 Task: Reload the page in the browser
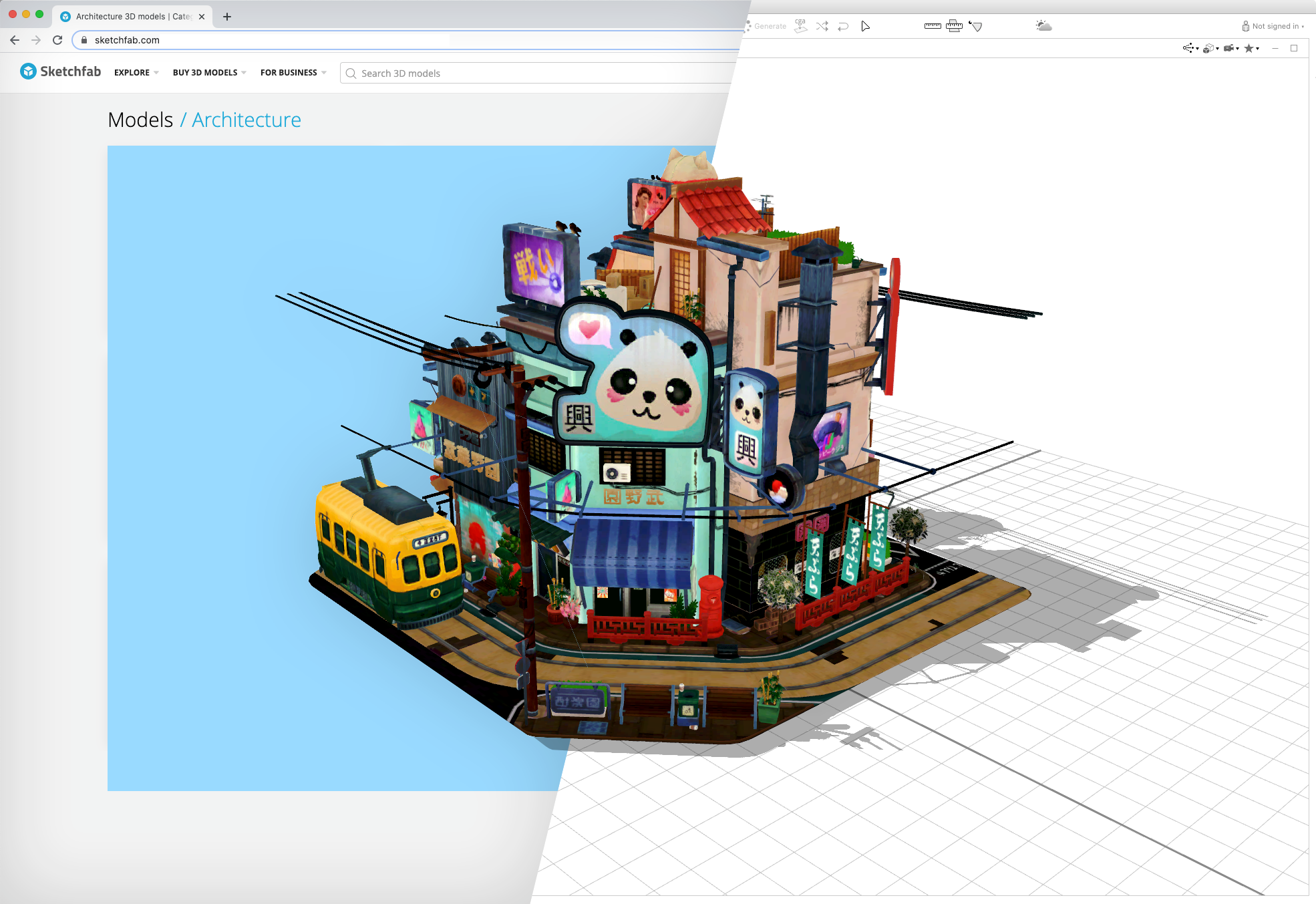pos(57,40)
